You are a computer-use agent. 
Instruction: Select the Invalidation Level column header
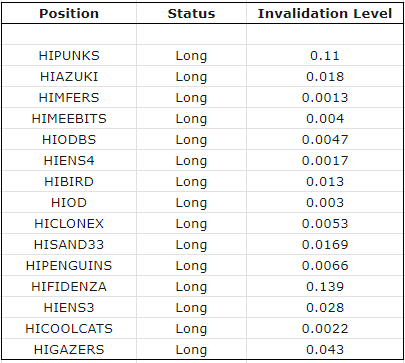[x=325, y=13]
